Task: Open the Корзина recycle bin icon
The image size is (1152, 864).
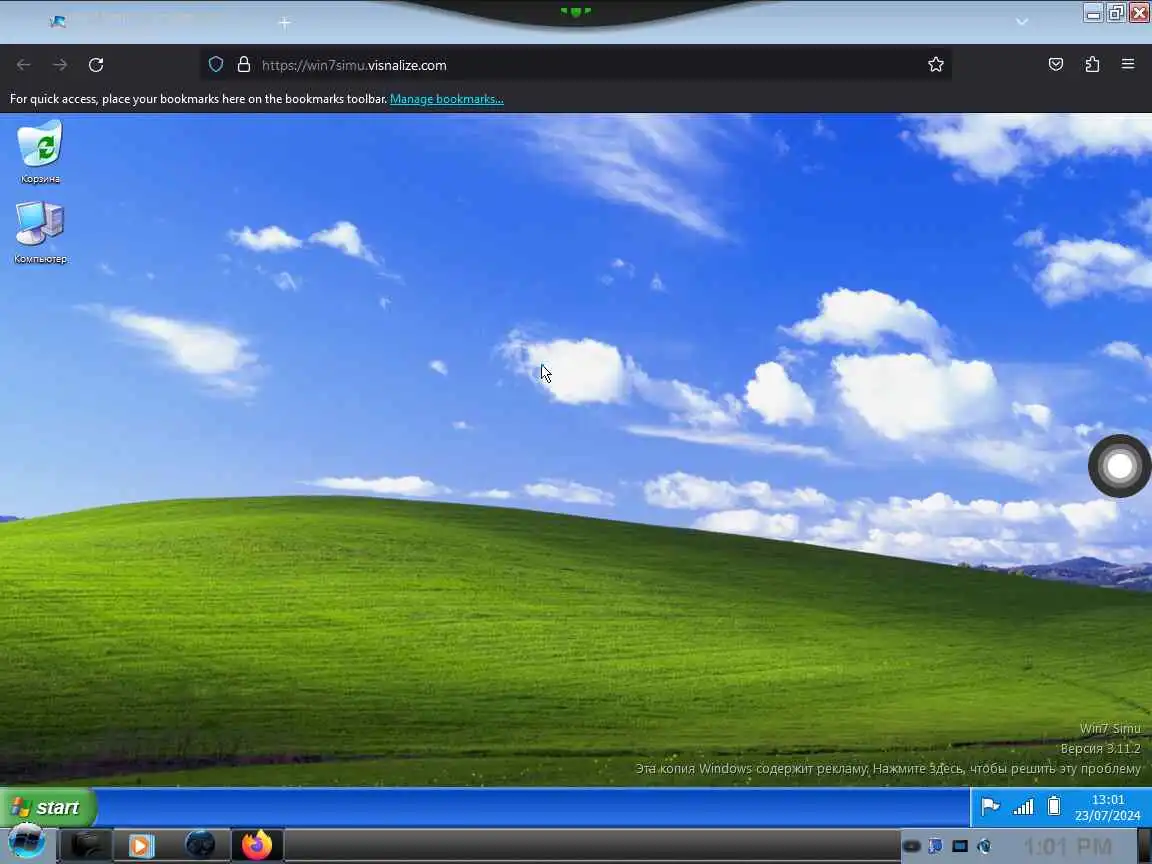Action: click(40, 151)
